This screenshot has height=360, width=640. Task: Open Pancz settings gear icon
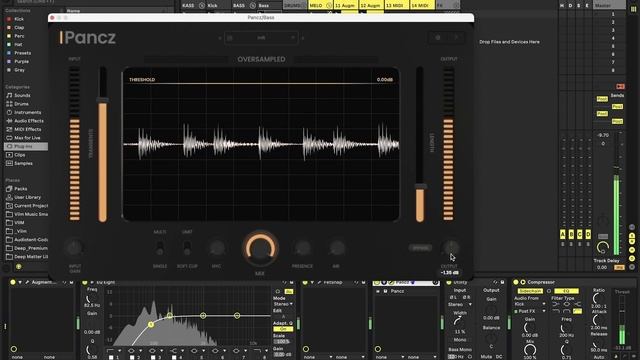438,38
